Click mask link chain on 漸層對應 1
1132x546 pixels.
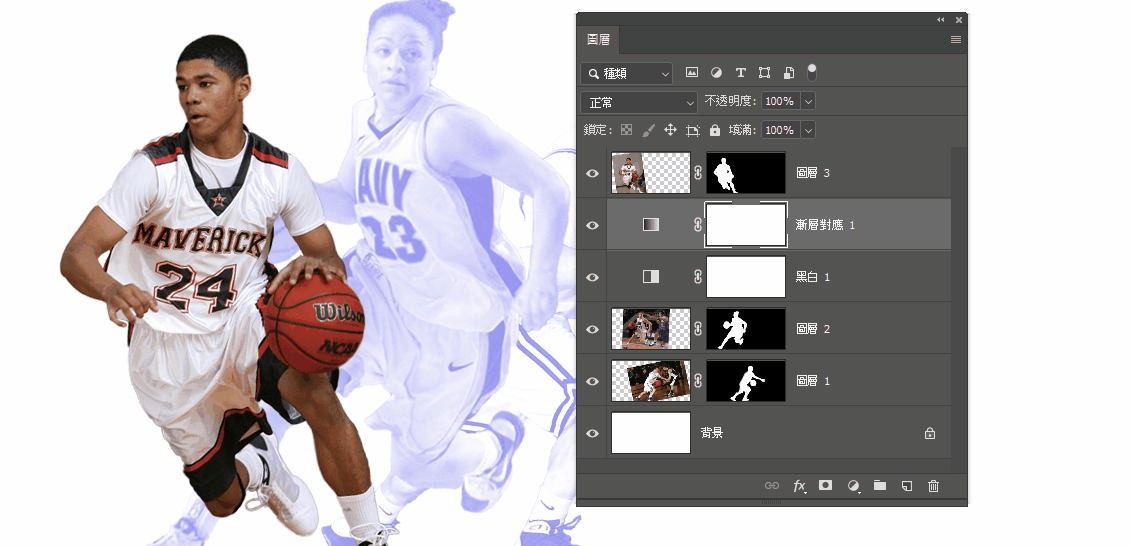[698, 225]
